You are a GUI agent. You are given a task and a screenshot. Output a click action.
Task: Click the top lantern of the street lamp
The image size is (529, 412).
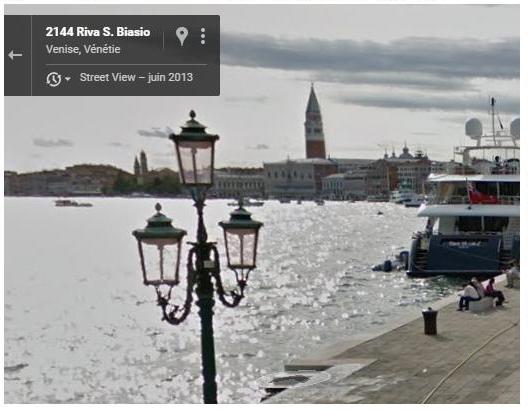[195, 150]
